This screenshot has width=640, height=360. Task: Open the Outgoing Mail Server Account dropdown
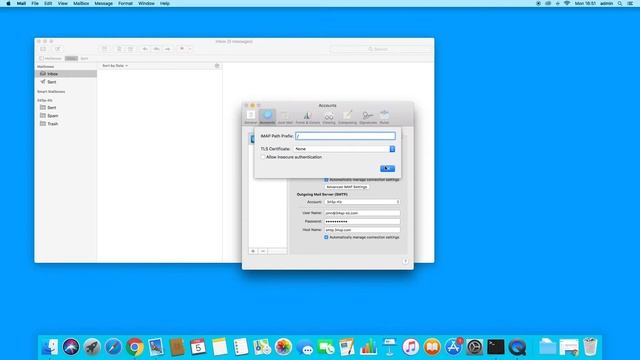[362, 202]
